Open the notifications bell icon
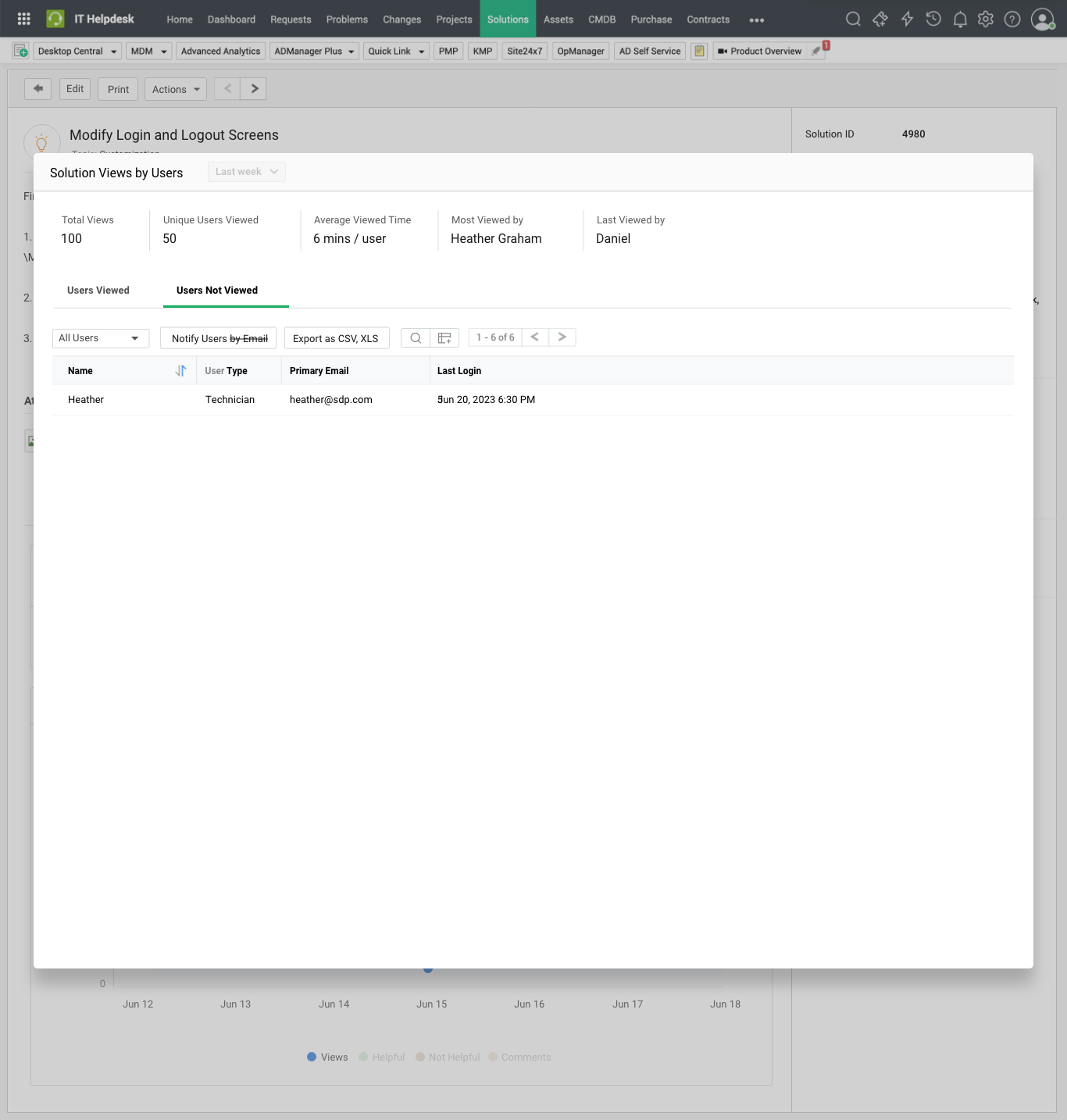Viewport: 1067px width, 1120px height. tap(960, 20)
